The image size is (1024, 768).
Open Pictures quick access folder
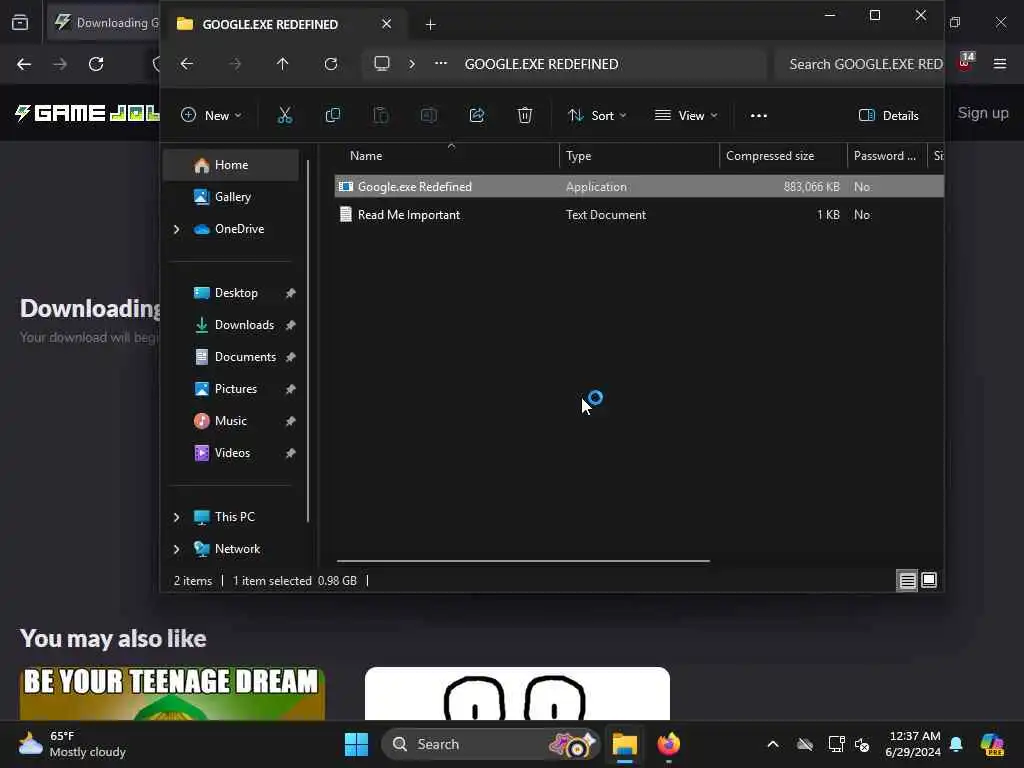[x=231, y=389]
